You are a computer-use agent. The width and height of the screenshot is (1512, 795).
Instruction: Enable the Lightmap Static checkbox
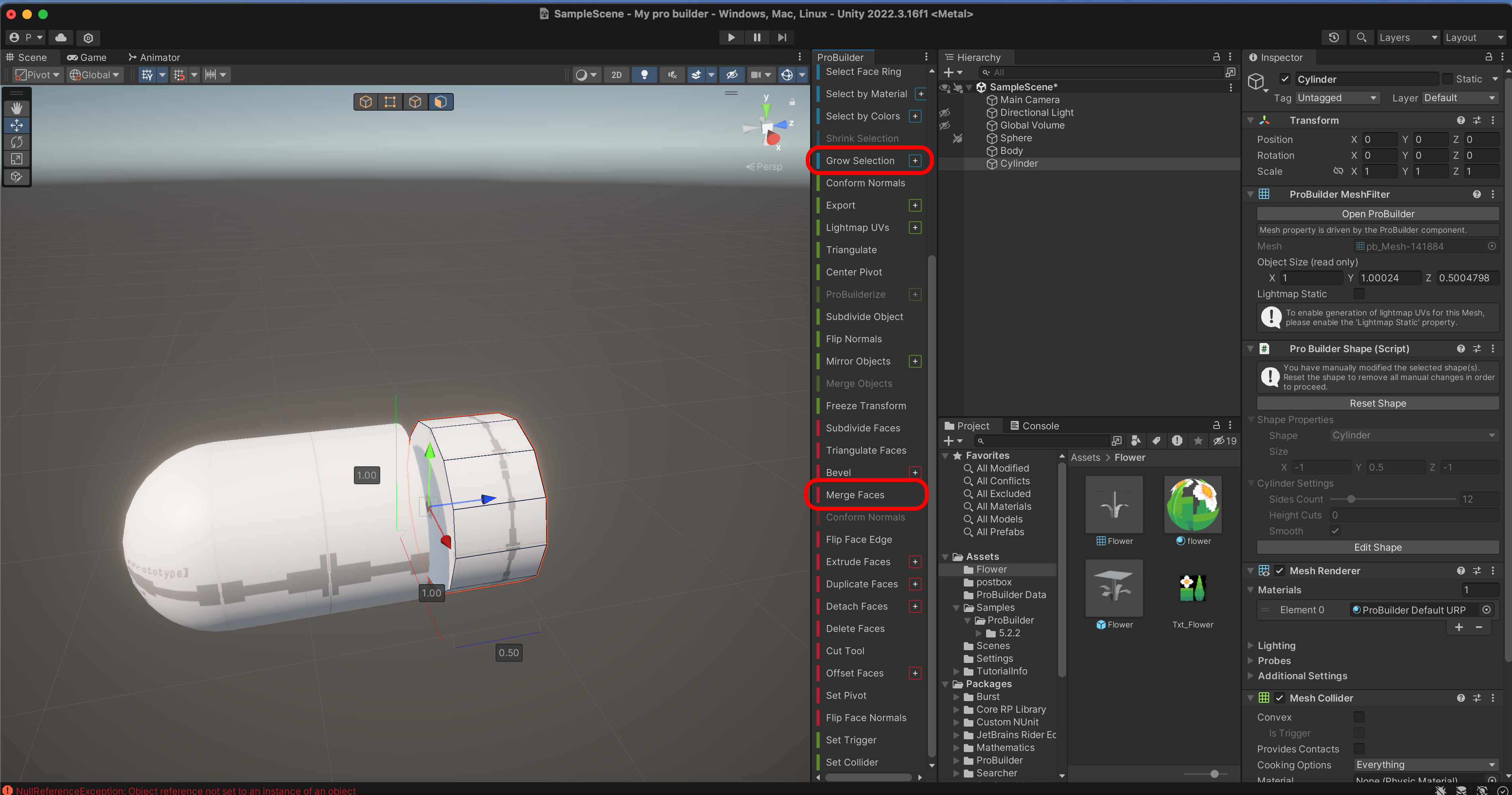(1358, 294)
